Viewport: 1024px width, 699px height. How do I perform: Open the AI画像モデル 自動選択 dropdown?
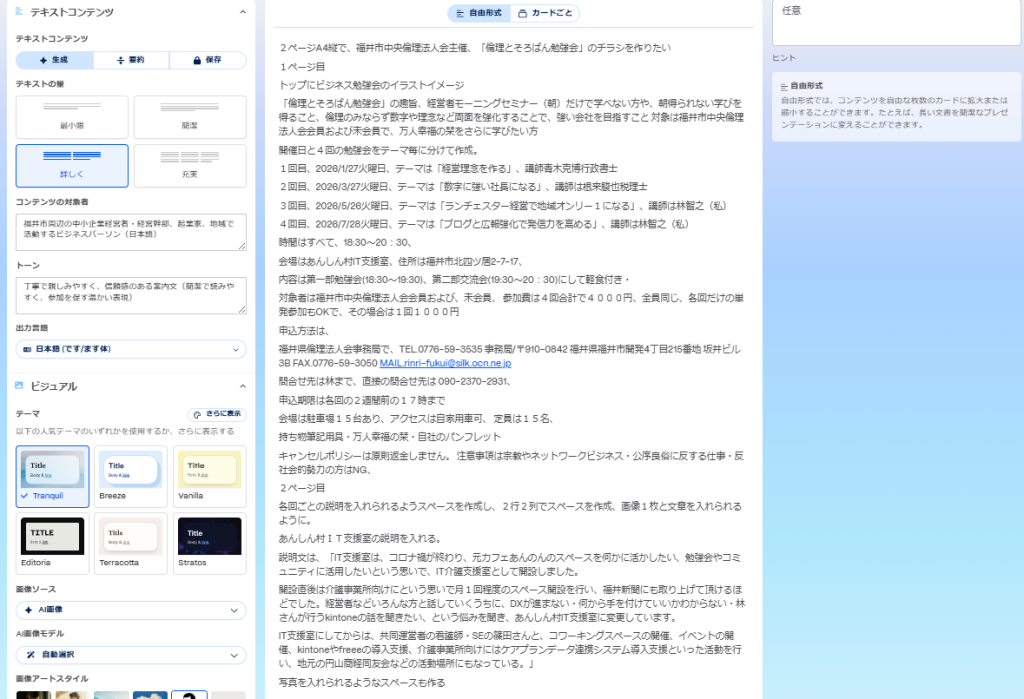(131, 655)
